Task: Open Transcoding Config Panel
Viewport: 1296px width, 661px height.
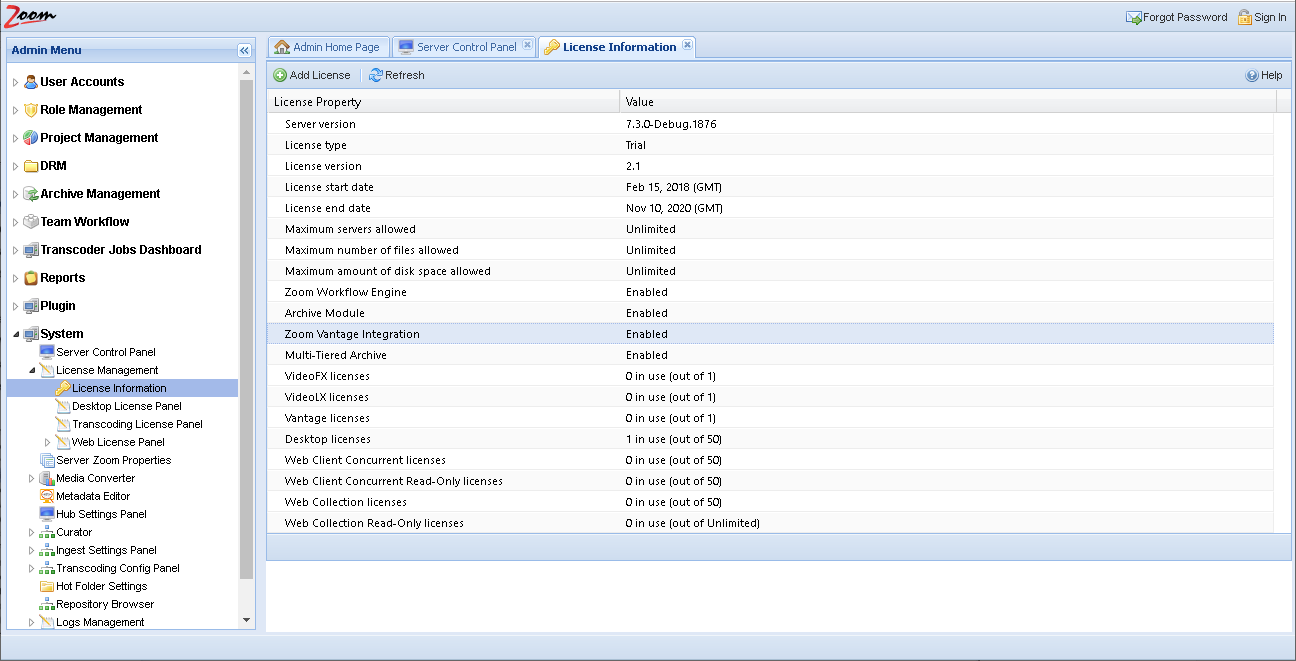Action: 118,568
